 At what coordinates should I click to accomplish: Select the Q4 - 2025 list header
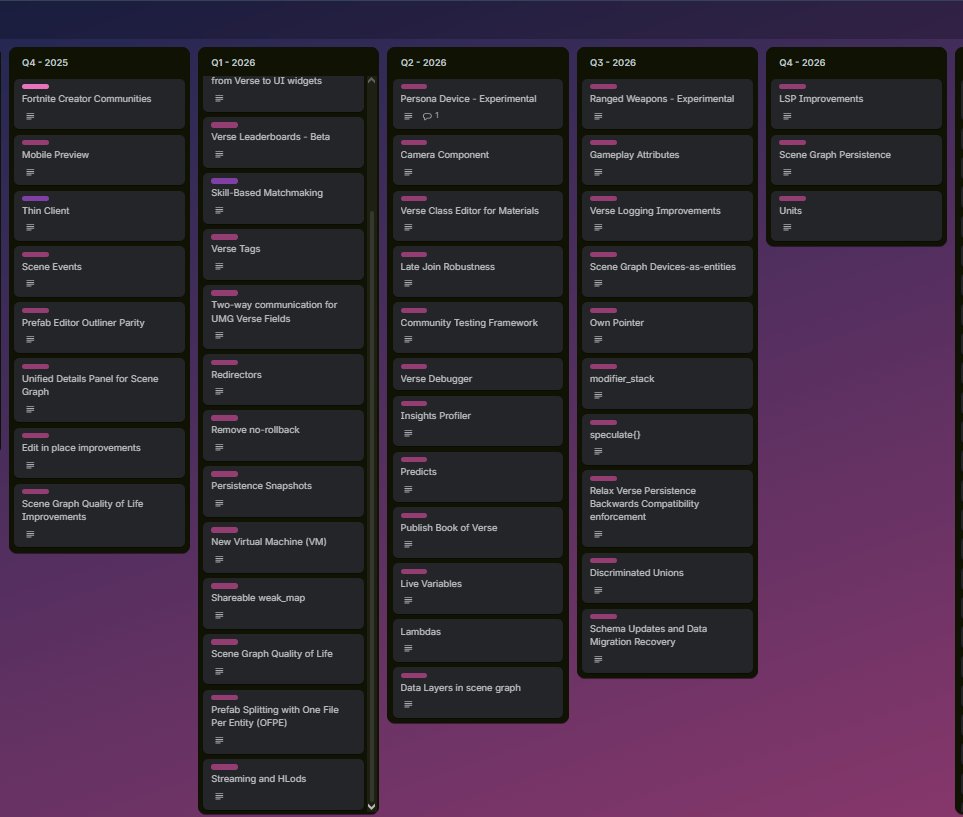[x=45, y=63]
